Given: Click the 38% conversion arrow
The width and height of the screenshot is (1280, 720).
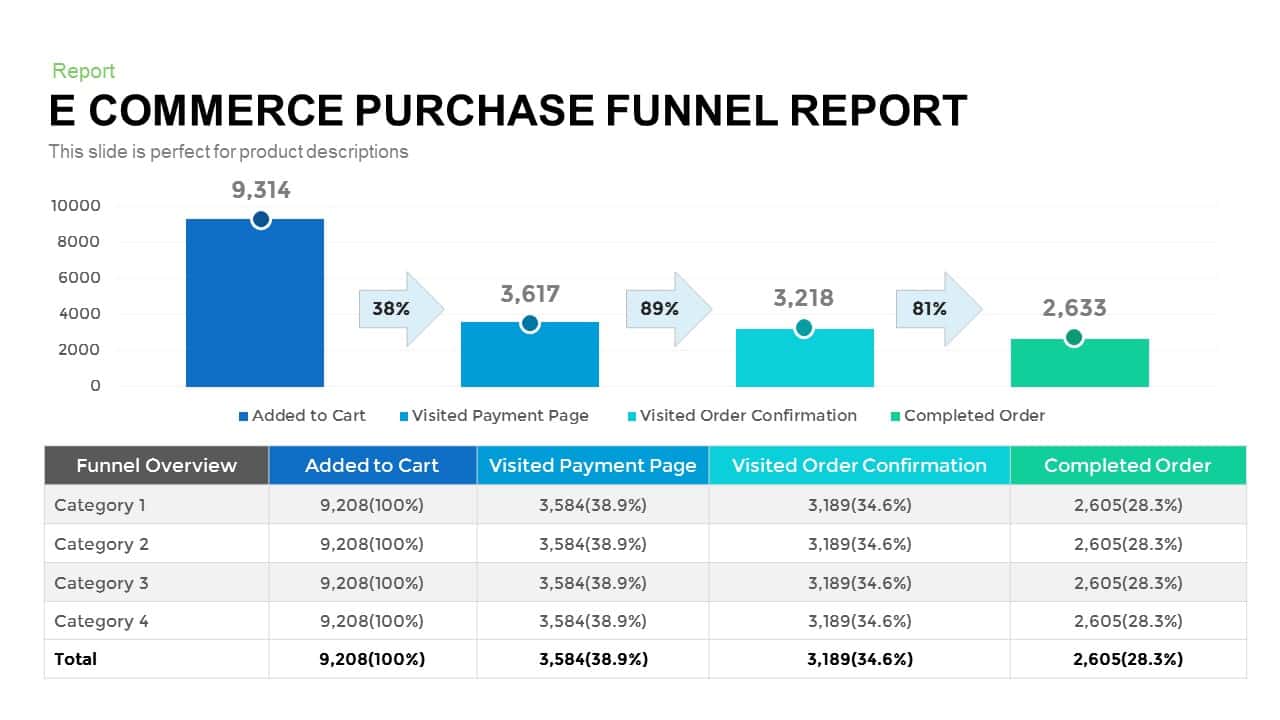Looking at the screenshot, I should (x=400, y=309).
